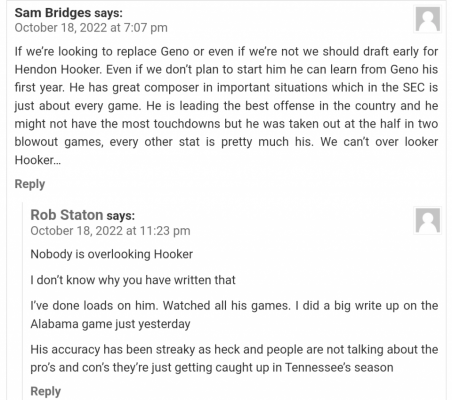This screenshot has height=400, width=452.
Task: Open the 11:23 pm comment permalink
Action: tap(110, 231)
